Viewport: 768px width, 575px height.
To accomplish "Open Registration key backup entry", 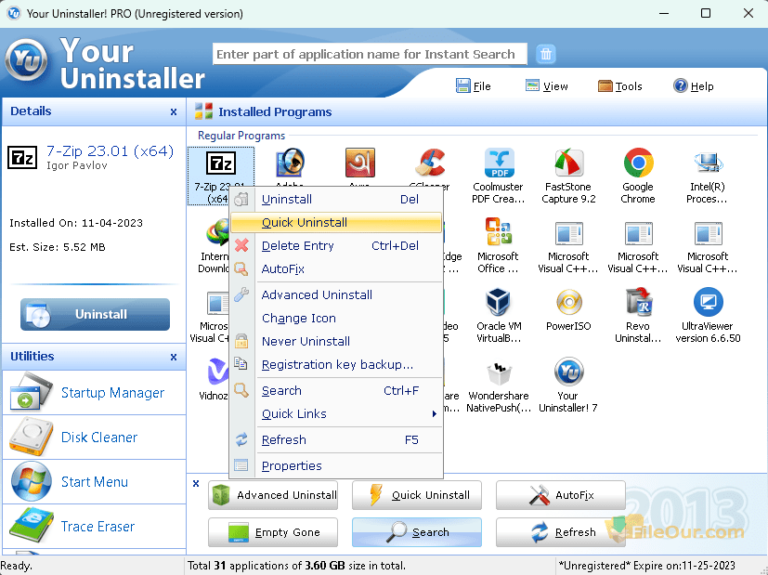I will tap(336, 365).
